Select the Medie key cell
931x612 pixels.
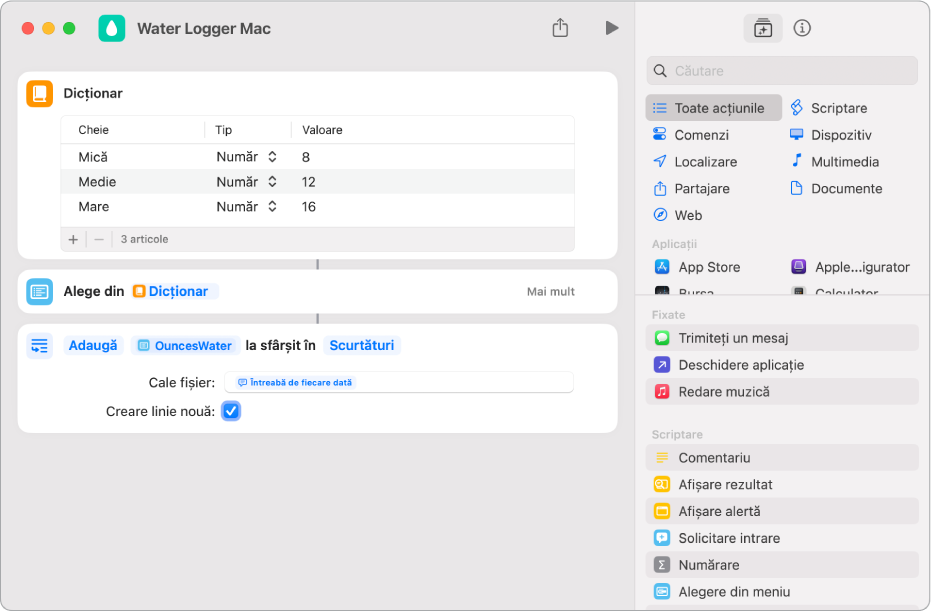pos(97,182)
